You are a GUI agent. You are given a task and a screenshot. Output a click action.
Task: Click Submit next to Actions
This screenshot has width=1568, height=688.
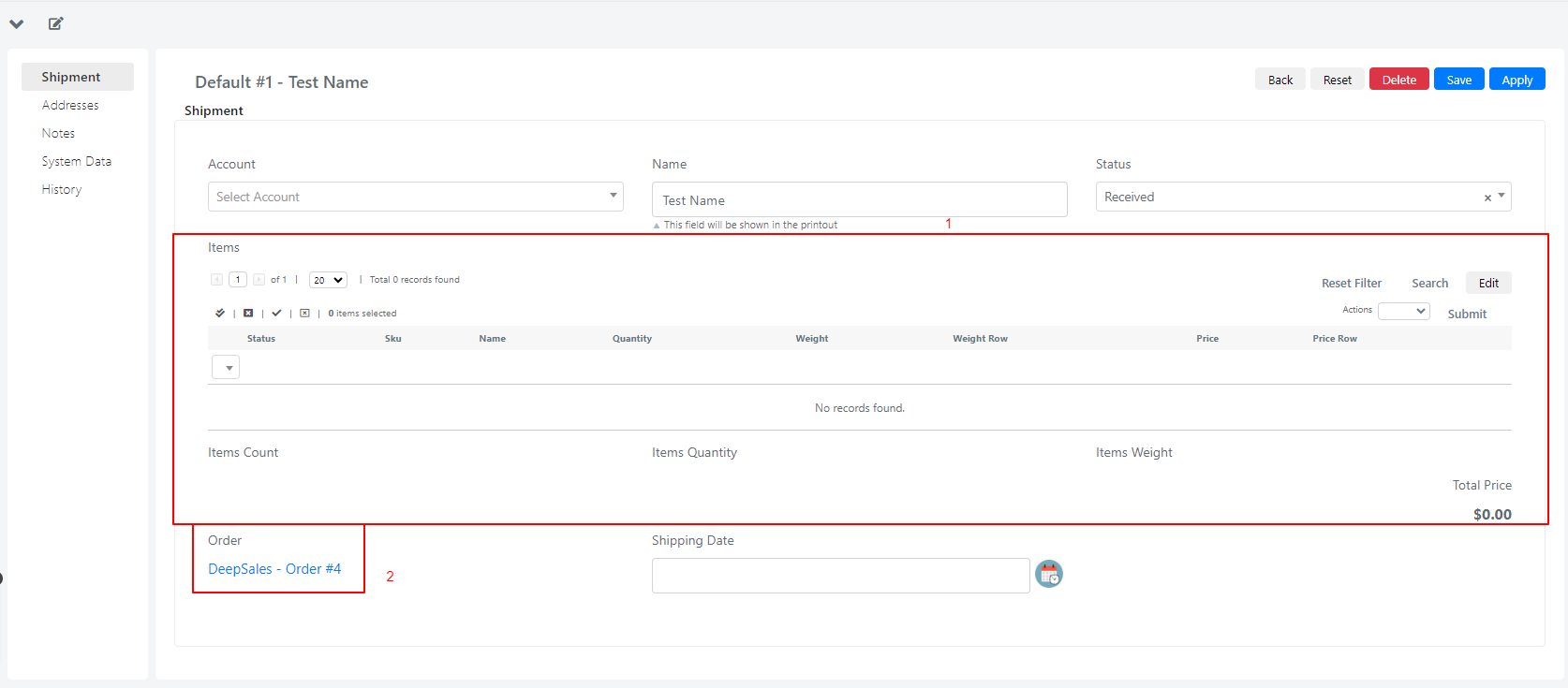coord(1467,314)
